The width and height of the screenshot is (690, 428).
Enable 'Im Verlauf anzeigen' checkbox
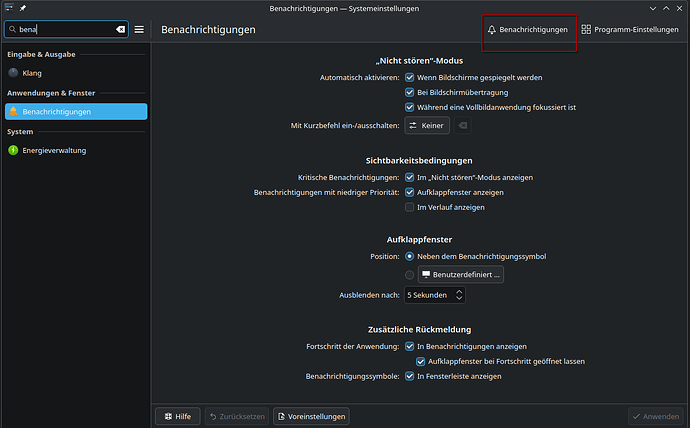(x=409, y=207)
